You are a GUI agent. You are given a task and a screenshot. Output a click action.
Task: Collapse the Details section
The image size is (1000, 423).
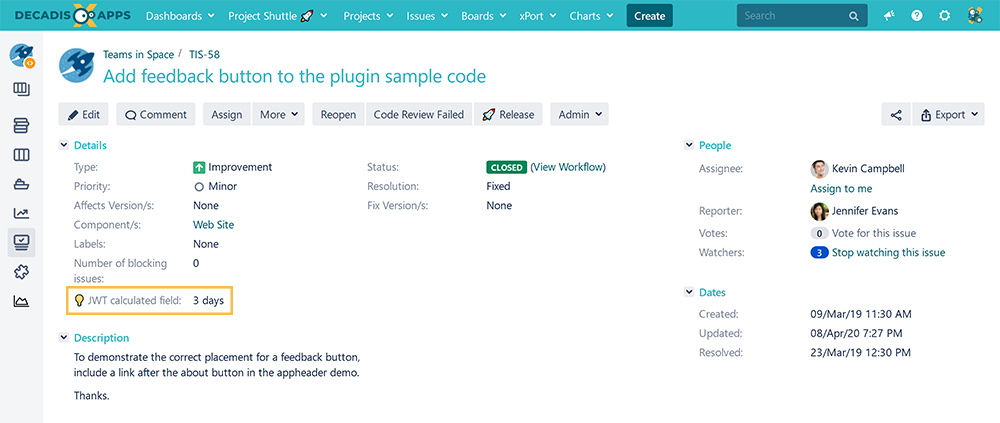click(64, 145)
